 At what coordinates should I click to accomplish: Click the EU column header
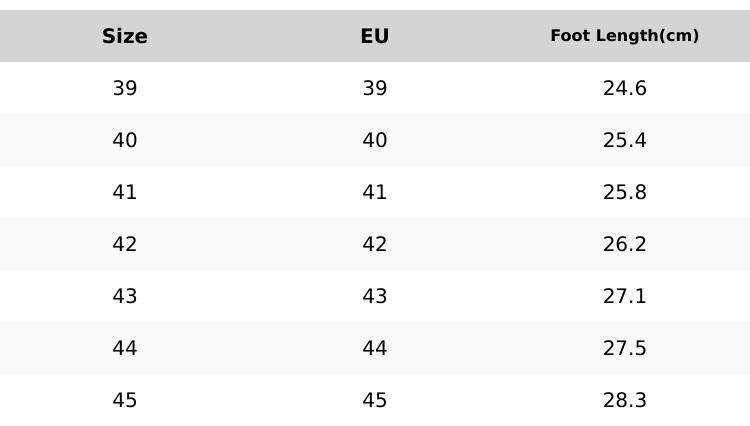(375, 36)
